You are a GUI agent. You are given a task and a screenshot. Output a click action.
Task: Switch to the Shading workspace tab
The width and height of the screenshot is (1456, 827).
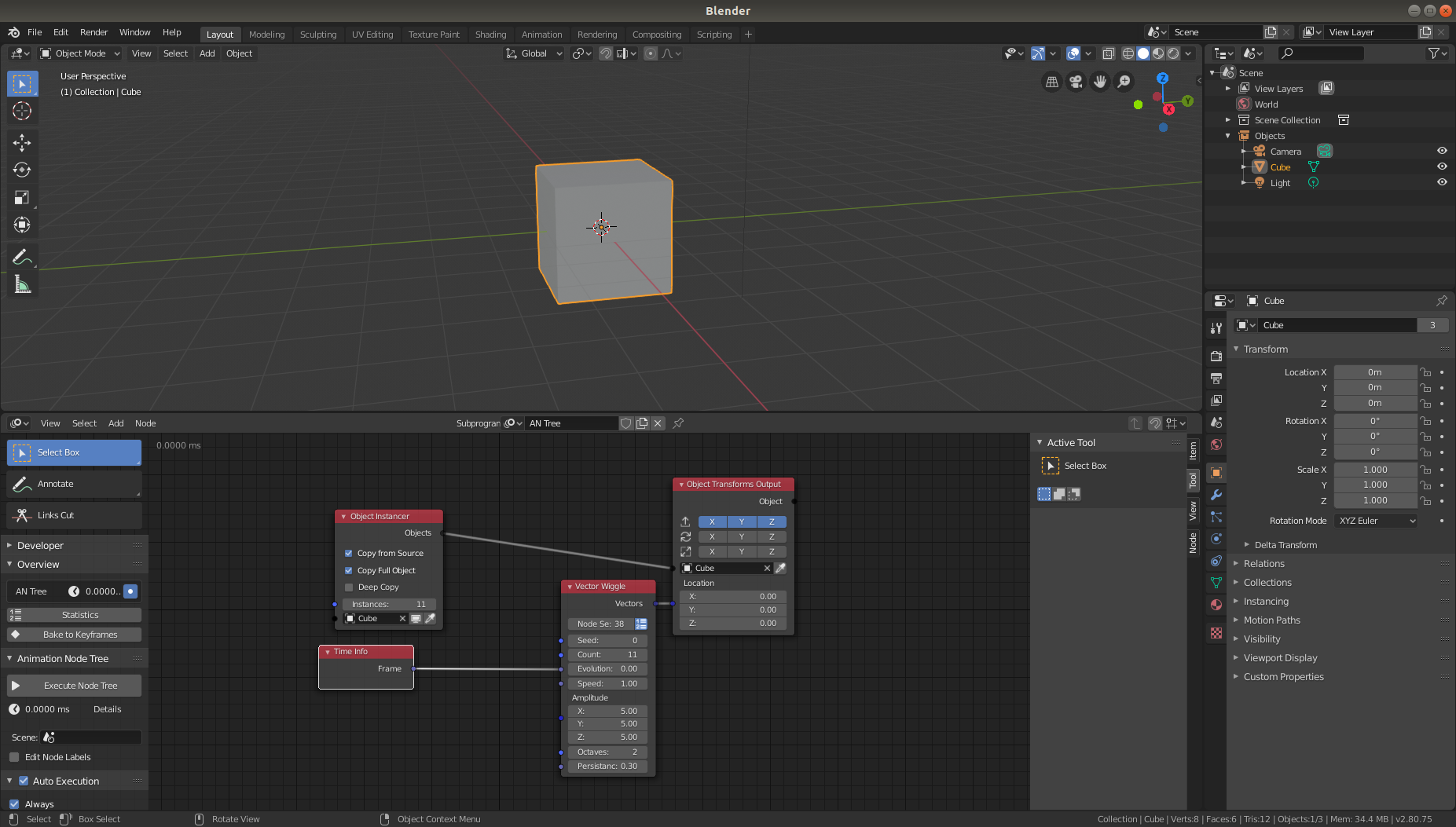[x=491, y=35]
